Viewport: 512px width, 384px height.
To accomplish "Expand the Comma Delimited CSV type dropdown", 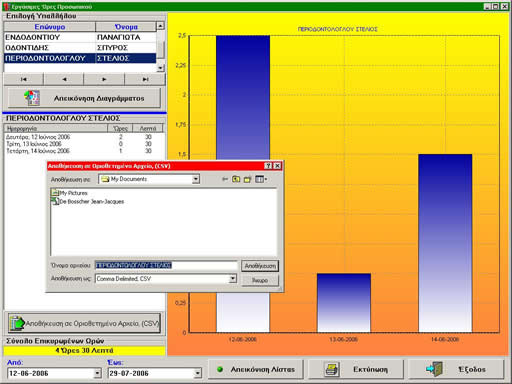I will (x=233, y=278).
